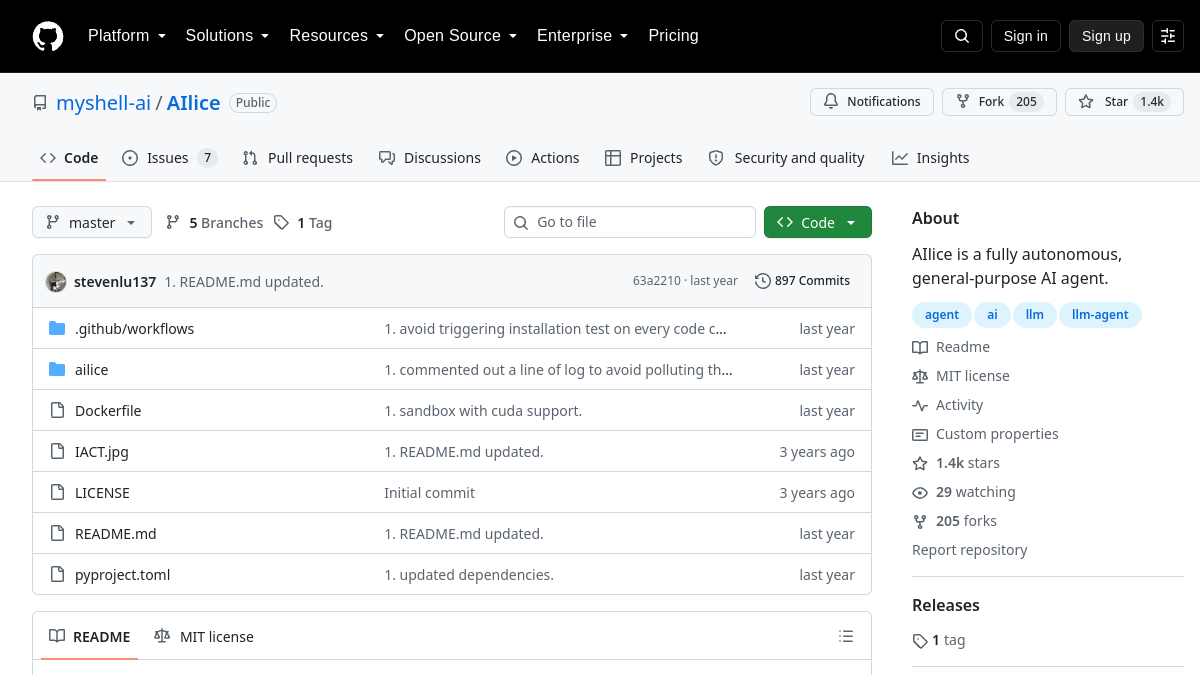Star the AIlice repository

pyautogui.click(x=1124, y=102)
